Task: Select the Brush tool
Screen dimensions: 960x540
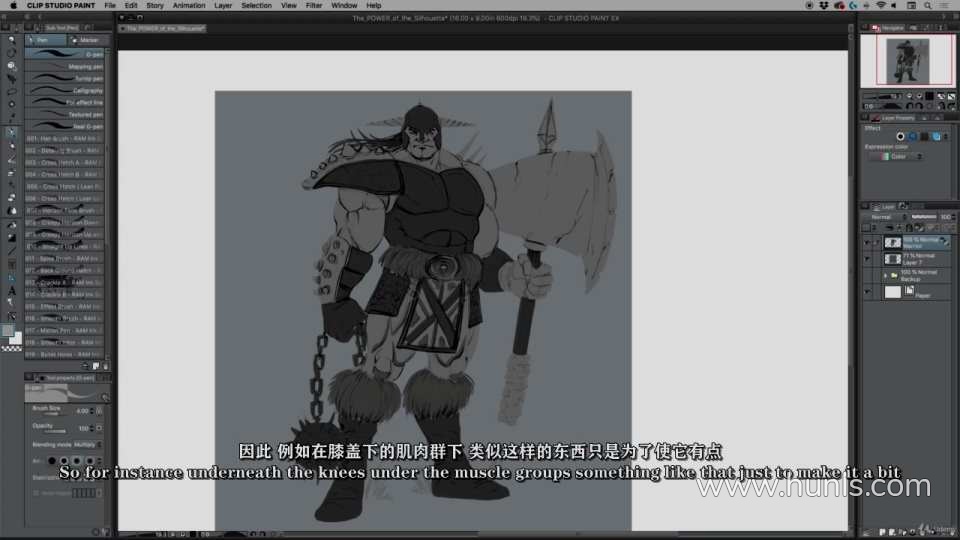Action: (11, 159)
